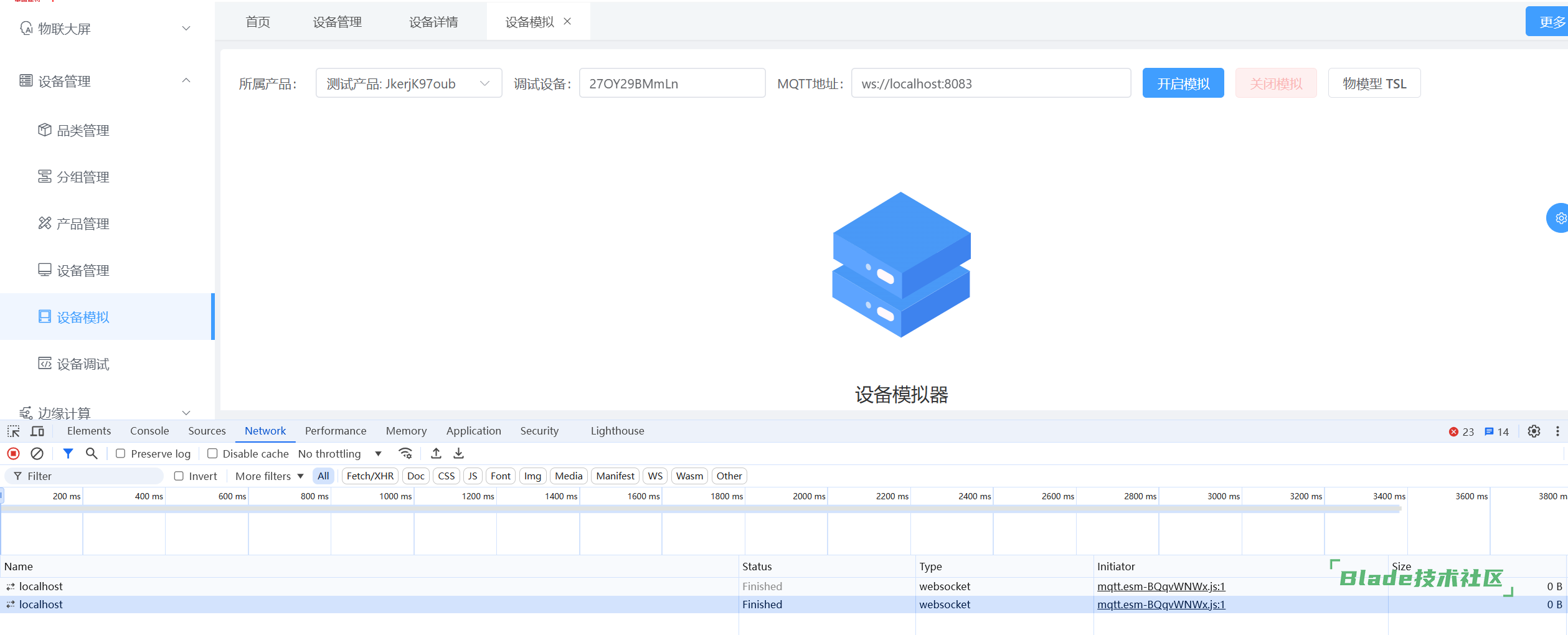Export HAR file with download icon
Image resolution: width=1568 pixels, height=635 pixels.
click(459, 453)
